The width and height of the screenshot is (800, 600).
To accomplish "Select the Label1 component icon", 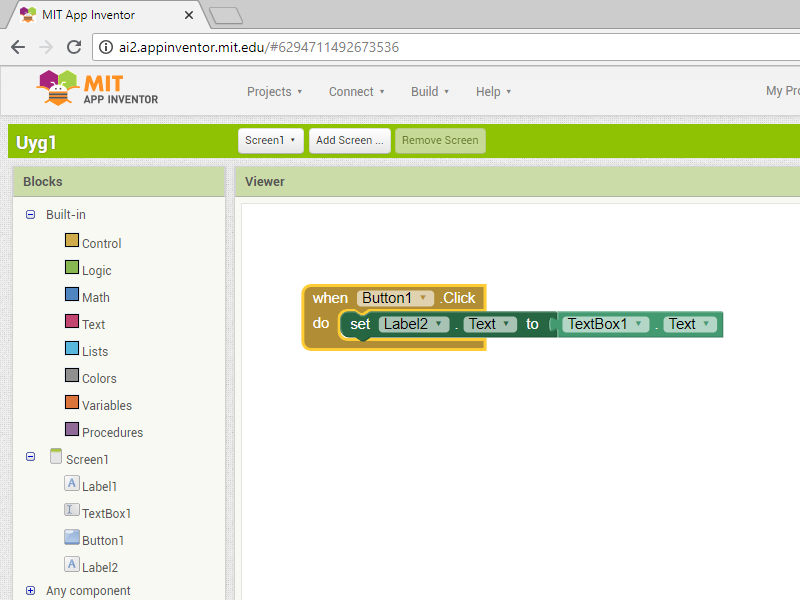I will coord(72,484).
